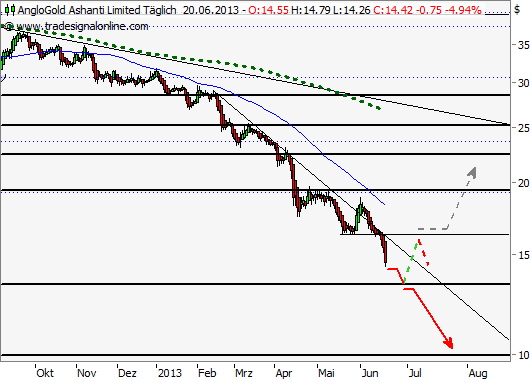Click the red downward forecast arrowhead
The width and height of the screenshot is (532, 380).
449,343
